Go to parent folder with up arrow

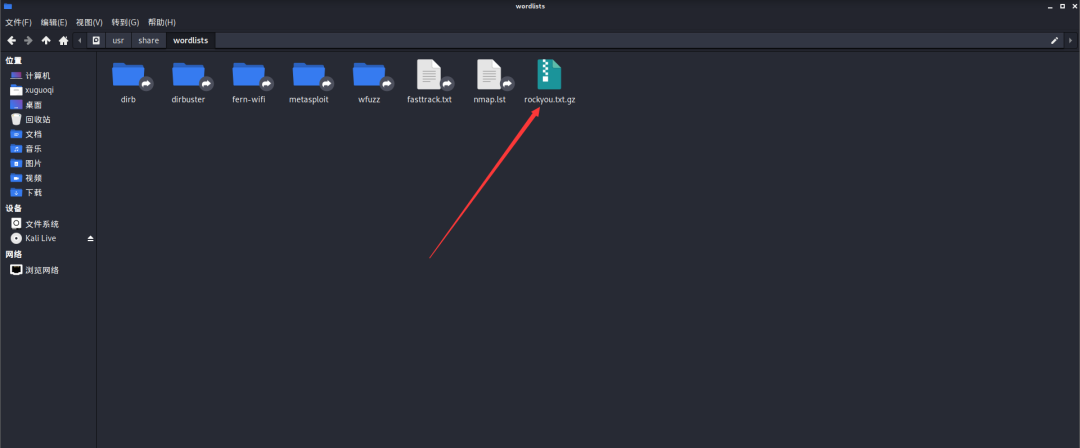pyautogui.click(x=45, y=41)
